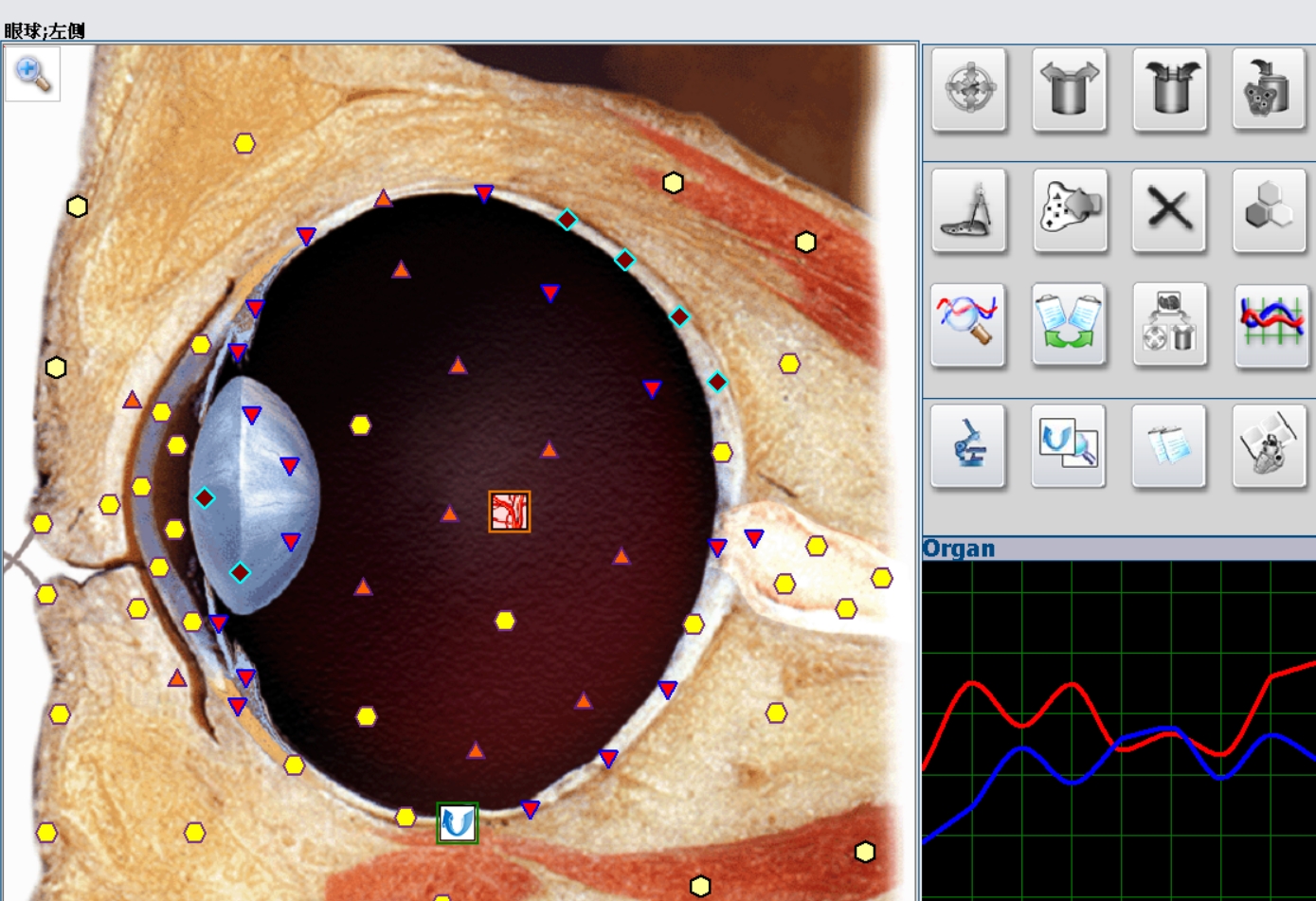
Task: Click the anatomical heart with book icon
Action: click(1270, 446)
